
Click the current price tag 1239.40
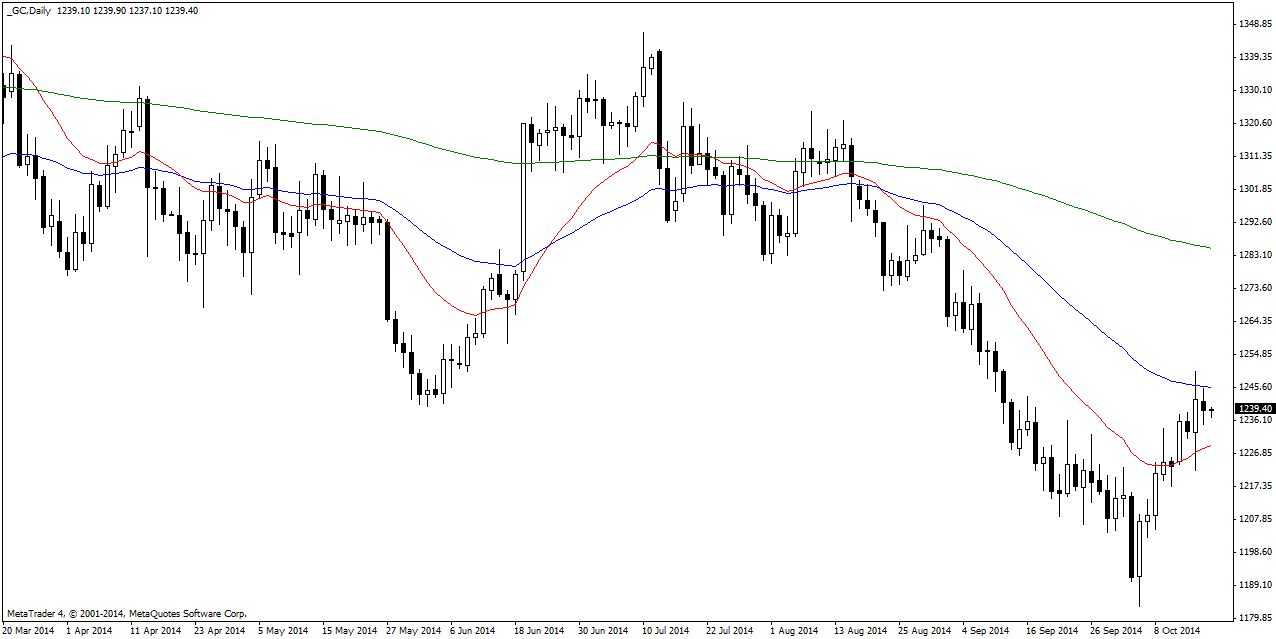pyautogui.click(x=1254, y=408)
